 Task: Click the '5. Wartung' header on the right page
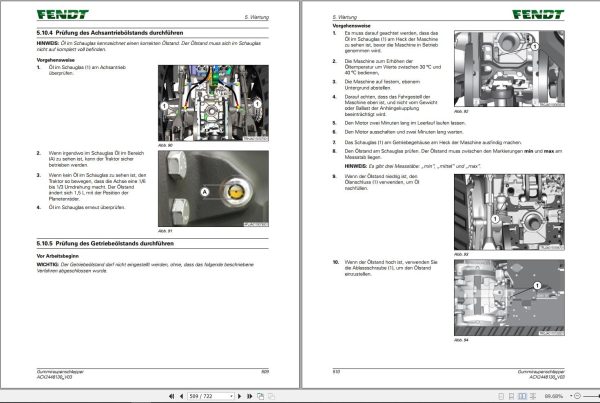(344, 17)
